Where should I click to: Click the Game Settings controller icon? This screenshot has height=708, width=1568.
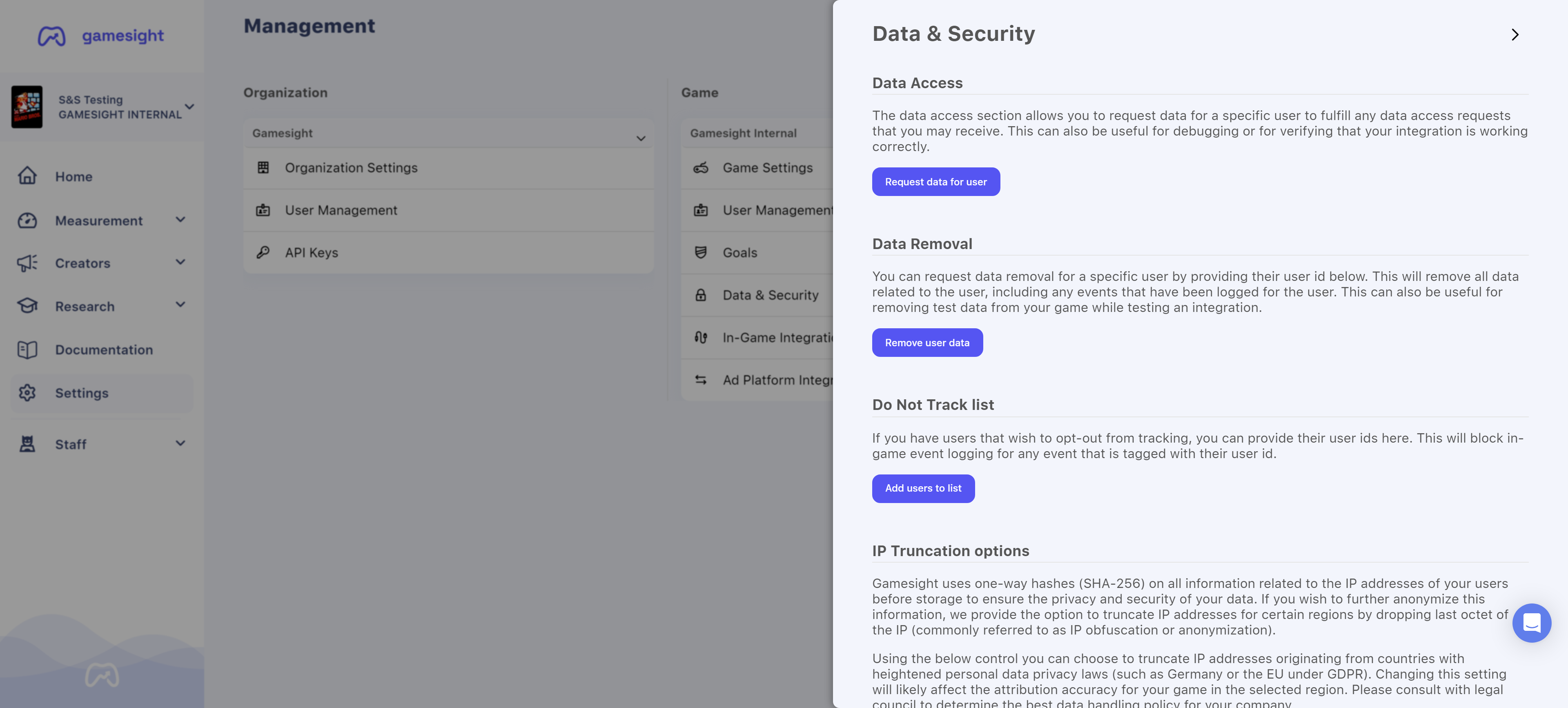701,167
